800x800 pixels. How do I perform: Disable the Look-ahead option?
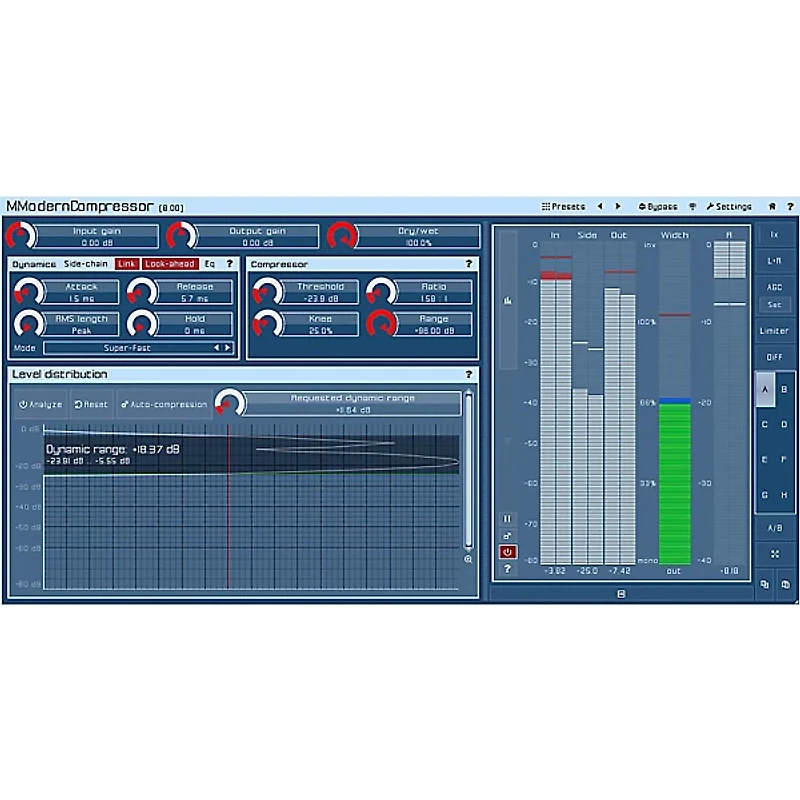[x=169, y=264]
